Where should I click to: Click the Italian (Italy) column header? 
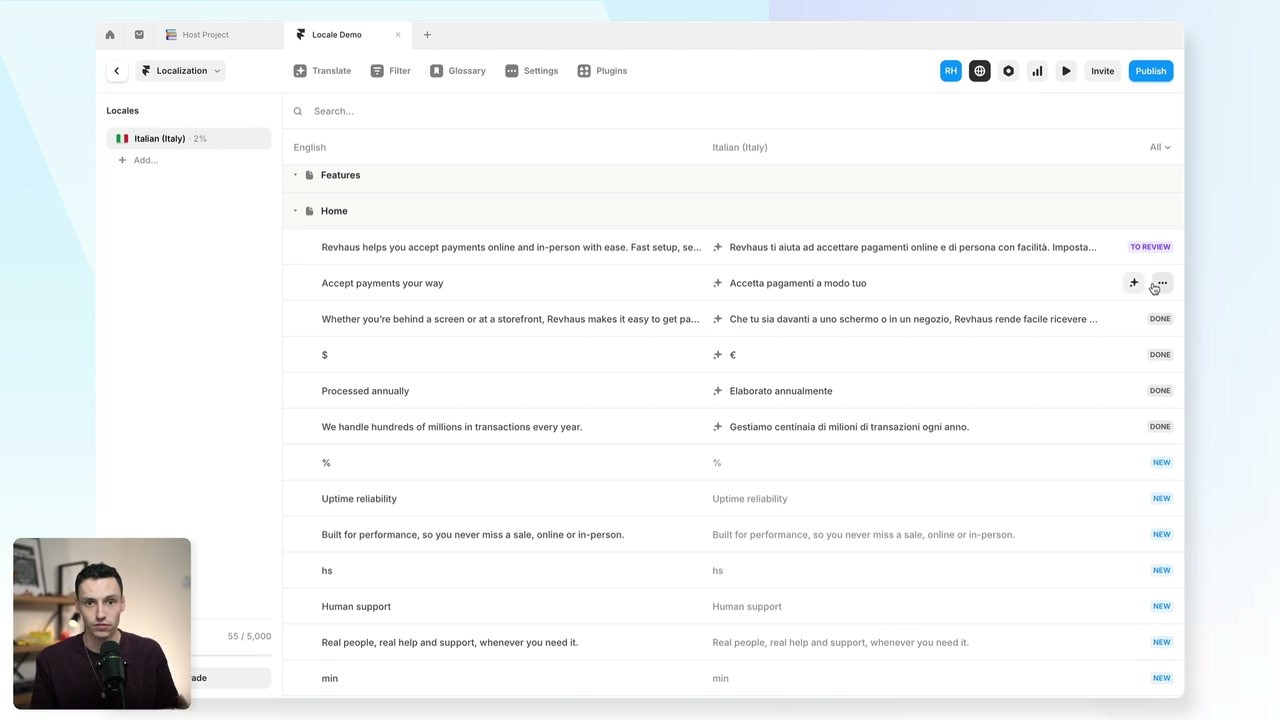(x=740, y=147)
